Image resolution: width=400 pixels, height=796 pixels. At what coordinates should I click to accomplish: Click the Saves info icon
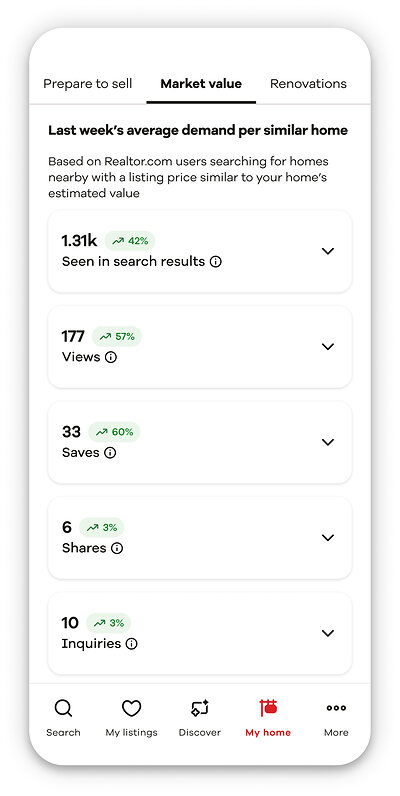click(x=110, y=453)
